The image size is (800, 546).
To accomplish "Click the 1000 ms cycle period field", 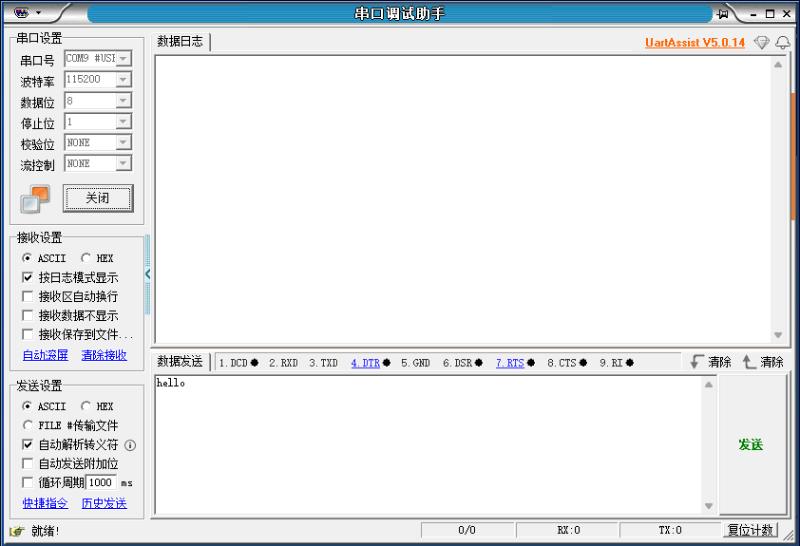I will click(101, 483).
